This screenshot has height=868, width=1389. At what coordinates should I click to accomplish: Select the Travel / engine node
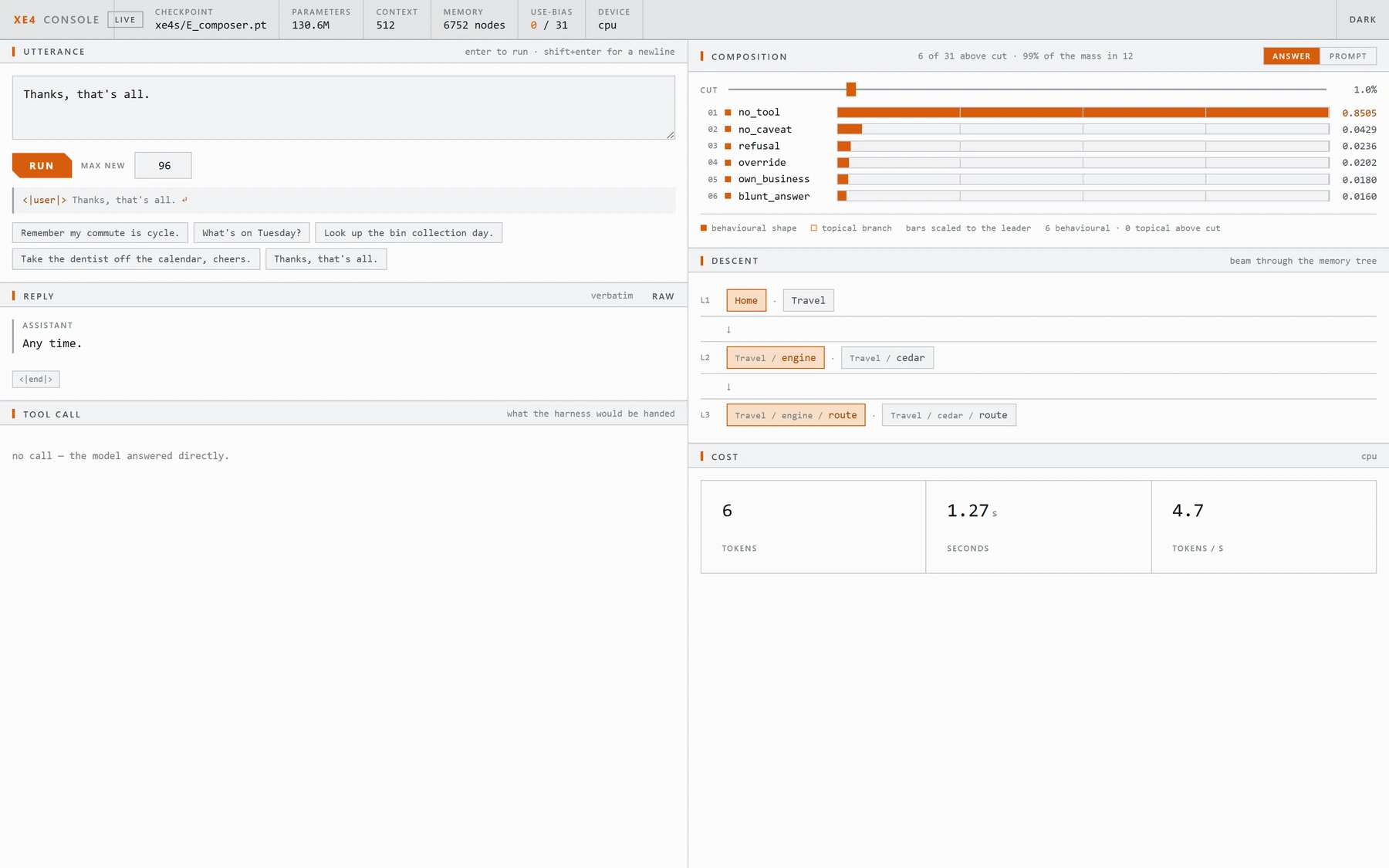[775, 358]
